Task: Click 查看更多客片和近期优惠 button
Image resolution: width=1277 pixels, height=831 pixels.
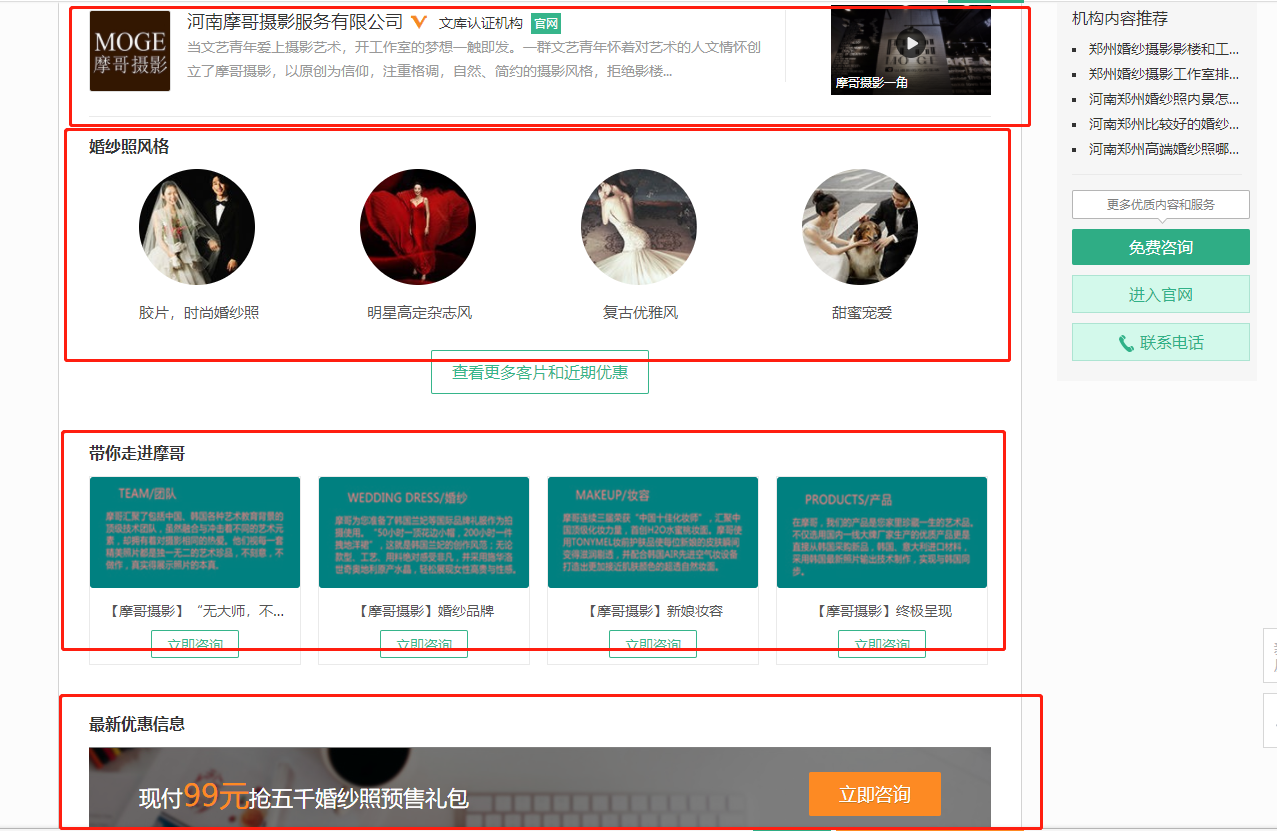Action: click(x=540, y=372)
